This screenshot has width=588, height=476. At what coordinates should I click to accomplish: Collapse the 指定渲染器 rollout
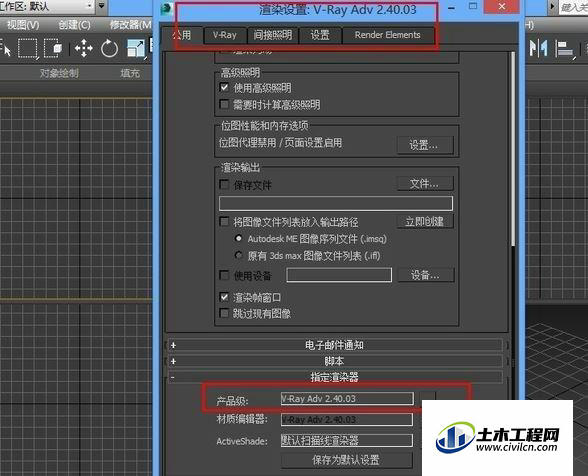[x=334, y=377]
